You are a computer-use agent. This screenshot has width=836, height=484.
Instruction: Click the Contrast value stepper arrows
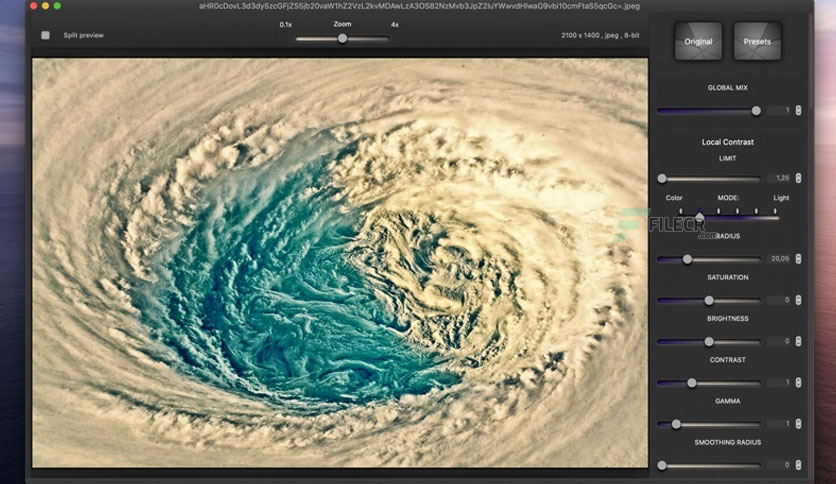[798, 382]
